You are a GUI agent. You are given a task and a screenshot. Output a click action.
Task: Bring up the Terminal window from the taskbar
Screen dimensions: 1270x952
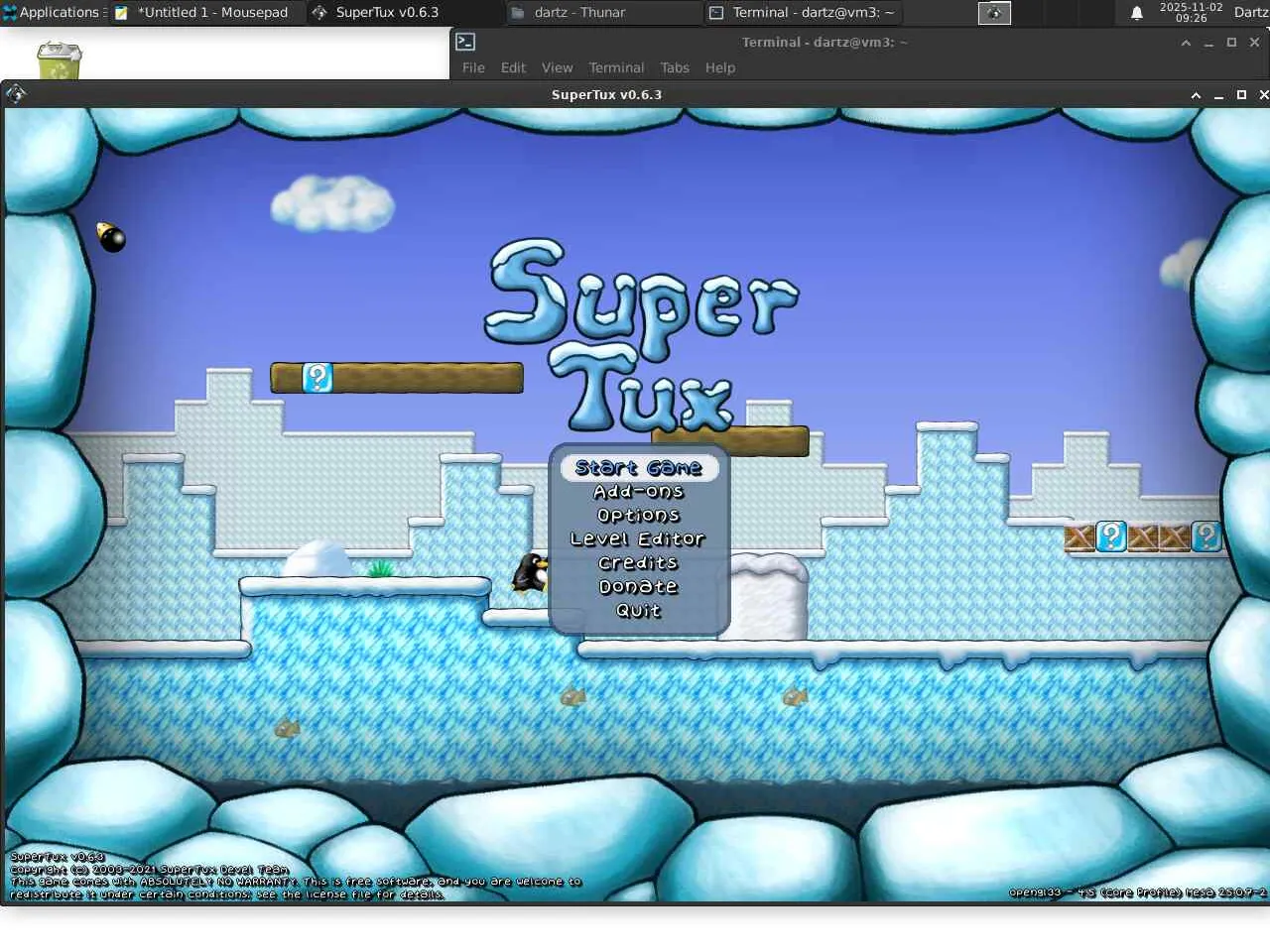point(803,13)
